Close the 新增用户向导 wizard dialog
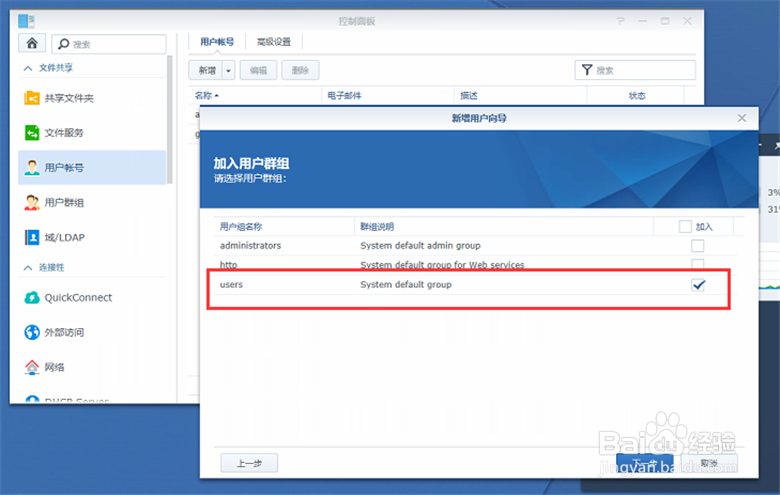Viewport: 780px width, 495px height. pyautogui.click(x=742, y=118)
